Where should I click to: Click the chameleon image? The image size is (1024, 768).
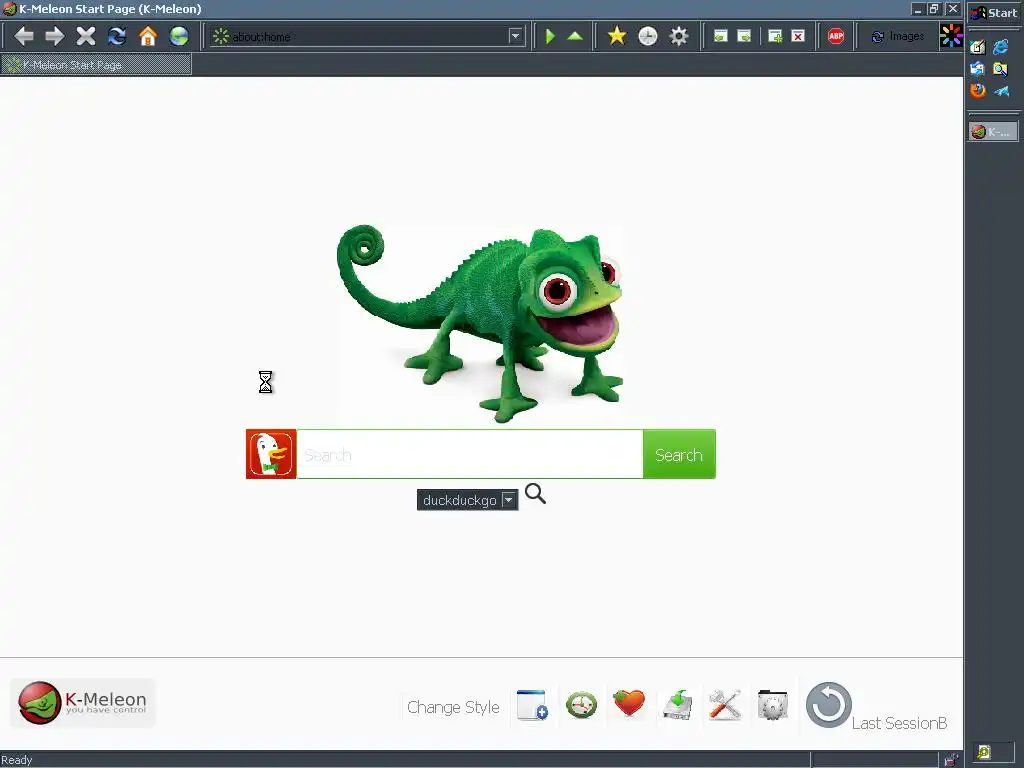point(480,323)
